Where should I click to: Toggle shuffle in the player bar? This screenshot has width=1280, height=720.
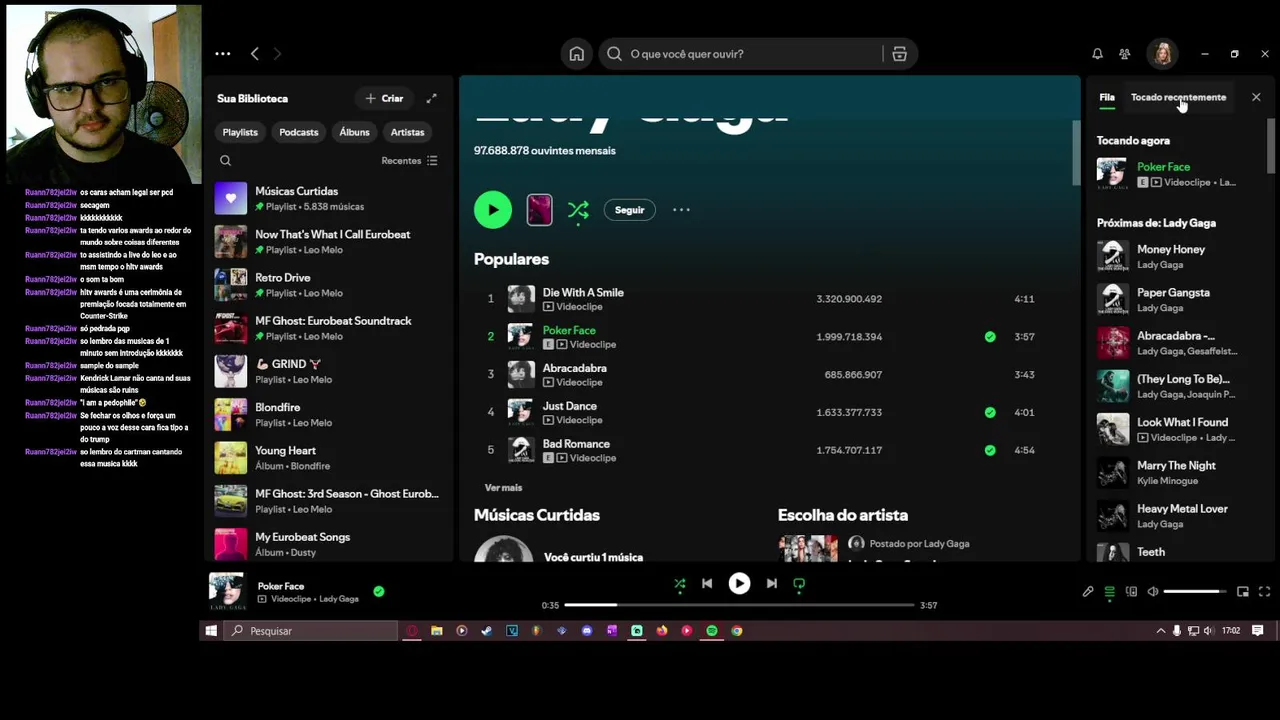(680, 584)
